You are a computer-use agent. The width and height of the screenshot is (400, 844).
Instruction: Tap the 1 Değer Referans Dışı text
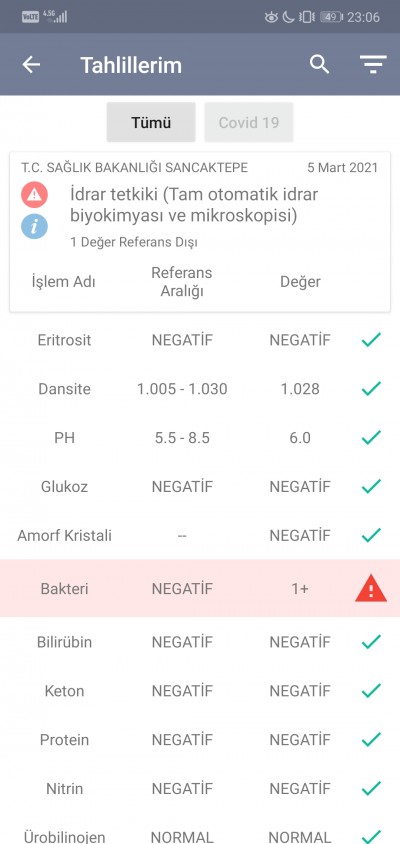pos(134,242)
